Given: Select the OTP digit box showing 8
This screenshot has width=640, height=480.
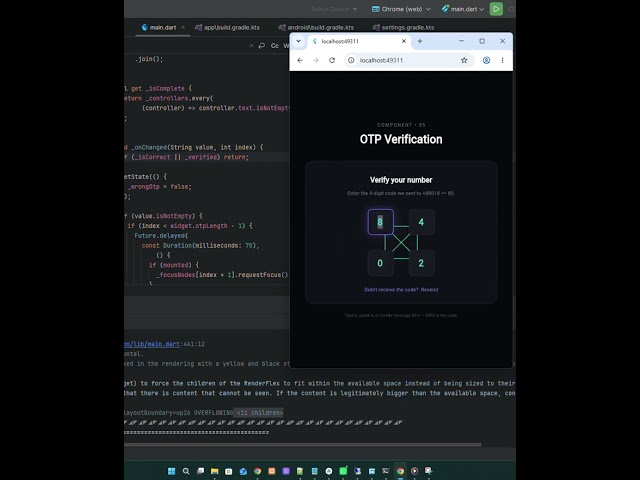Looking at the screenshot, I should 380,222.
